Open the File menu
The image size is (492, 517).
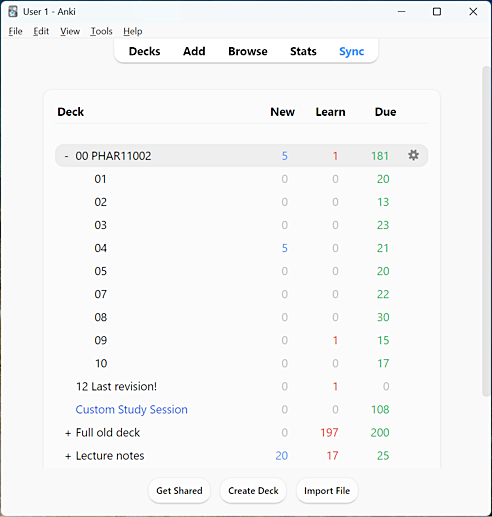pos(15,31)
